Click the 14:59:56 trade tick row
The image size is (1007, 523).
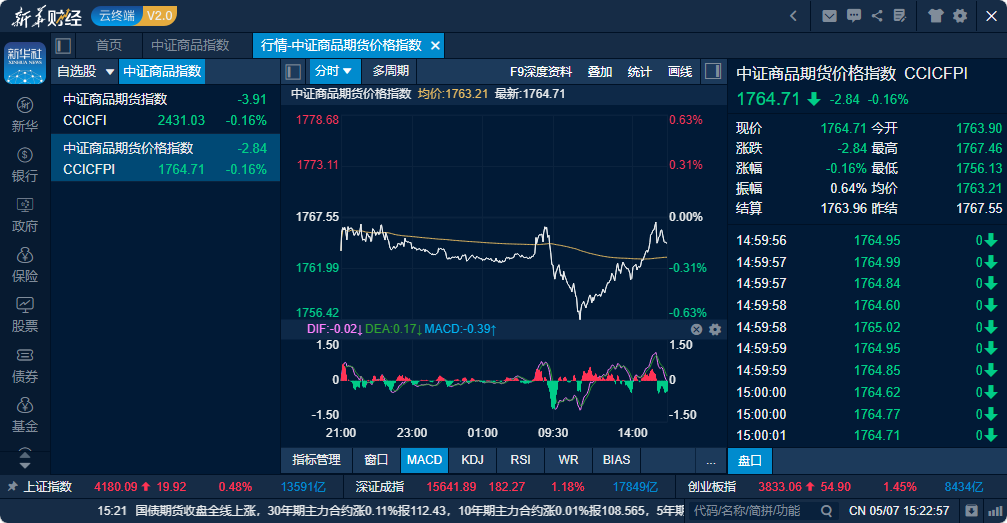(x=866, y=240)
